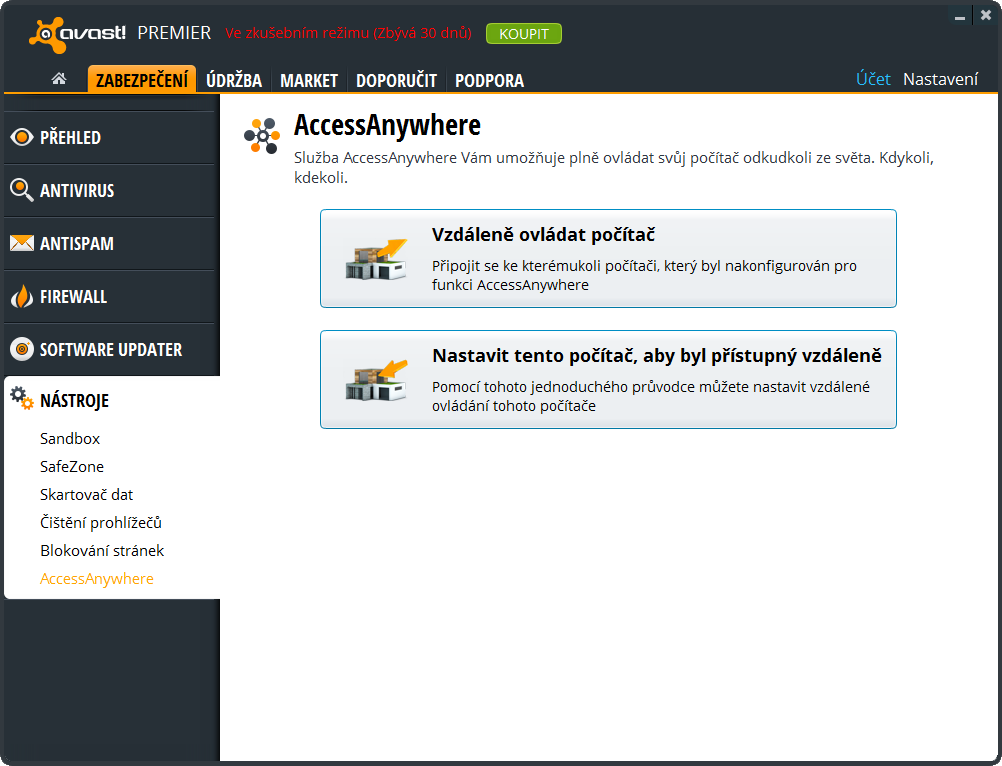The width and height of the screenshot is (1002, 766).
Task: Select Blokování stránek
Action: tap(102, 551)
